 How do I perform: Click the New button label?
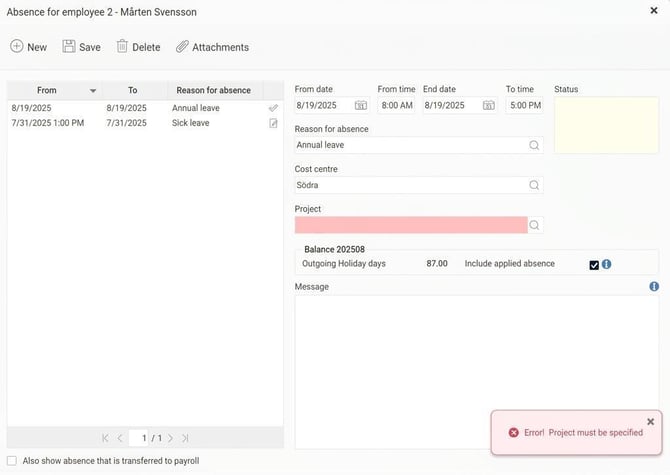(x=37, y=47)
